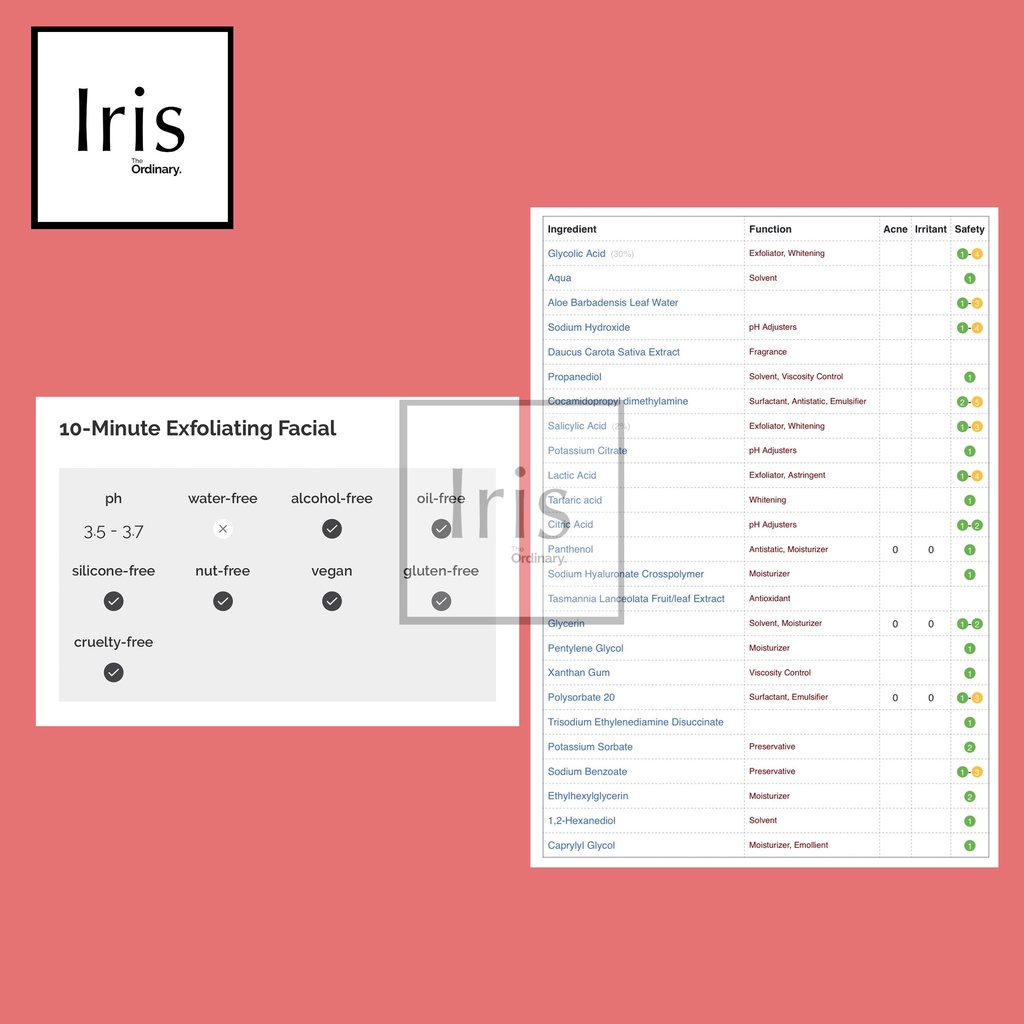Click the safety badge for Potassium Sorbate
1024x1024 pixels.
tap(969, 747)
